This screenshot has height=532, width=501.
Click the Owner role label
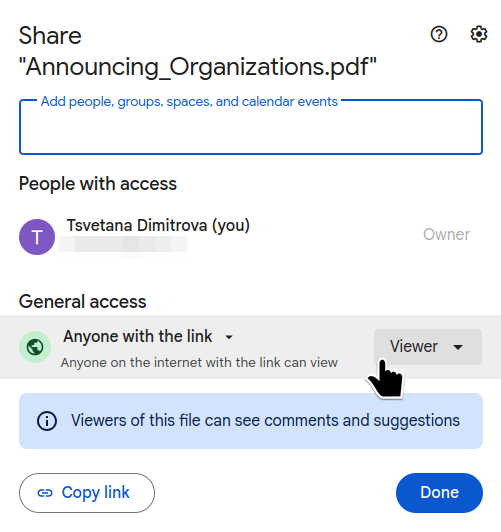(x=446, y=234)
